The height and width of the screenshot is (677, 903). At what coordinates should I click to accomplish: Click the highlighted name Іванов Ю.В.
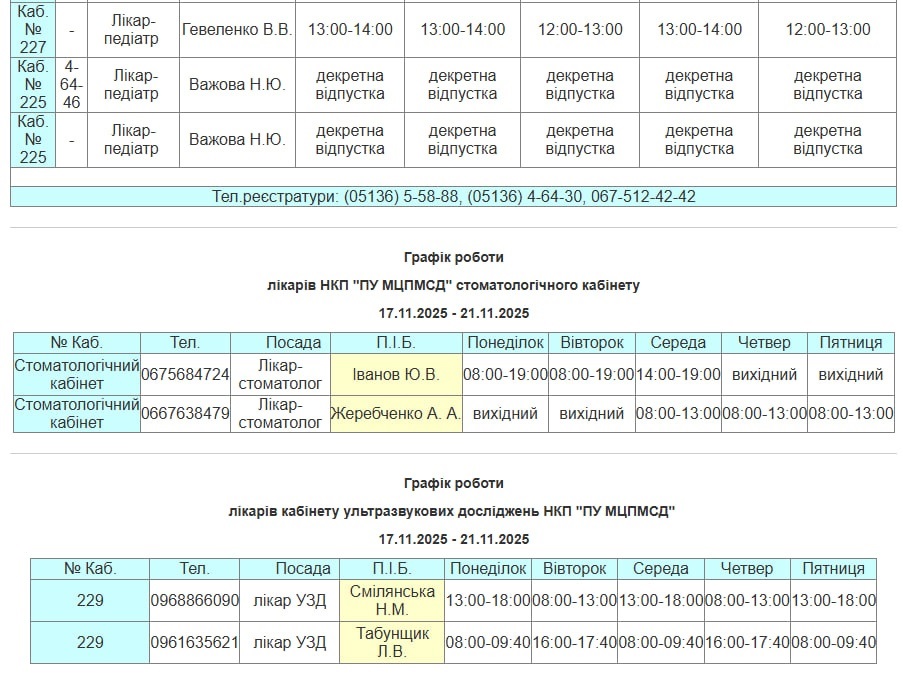[396, 375]
